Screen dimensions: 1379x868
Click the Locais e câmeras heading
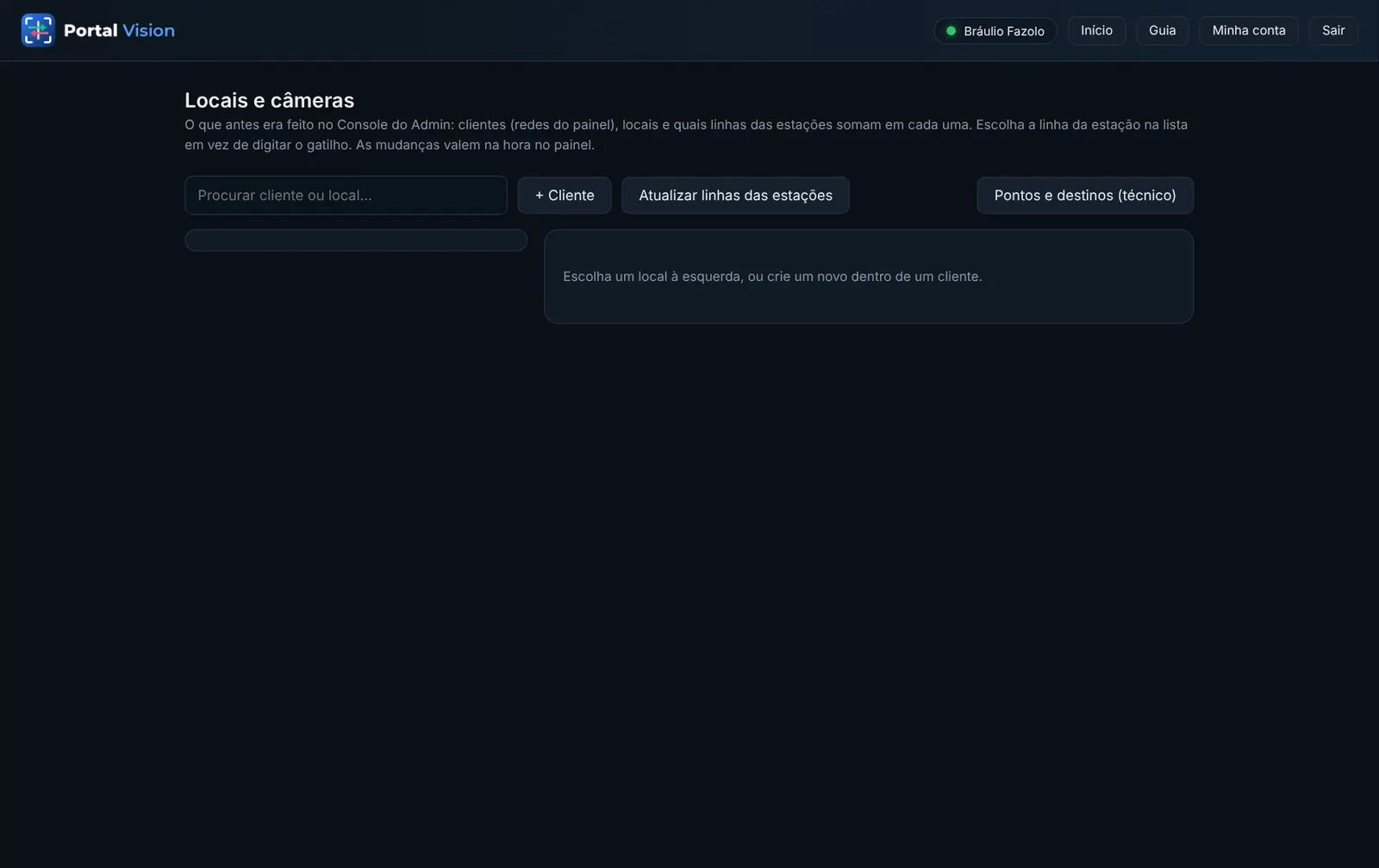pos(269,100)
